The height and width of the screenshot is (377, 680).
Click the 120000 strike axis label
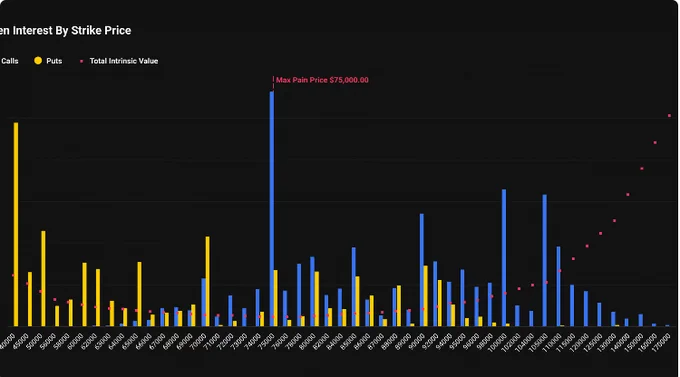tap(579, 342)
